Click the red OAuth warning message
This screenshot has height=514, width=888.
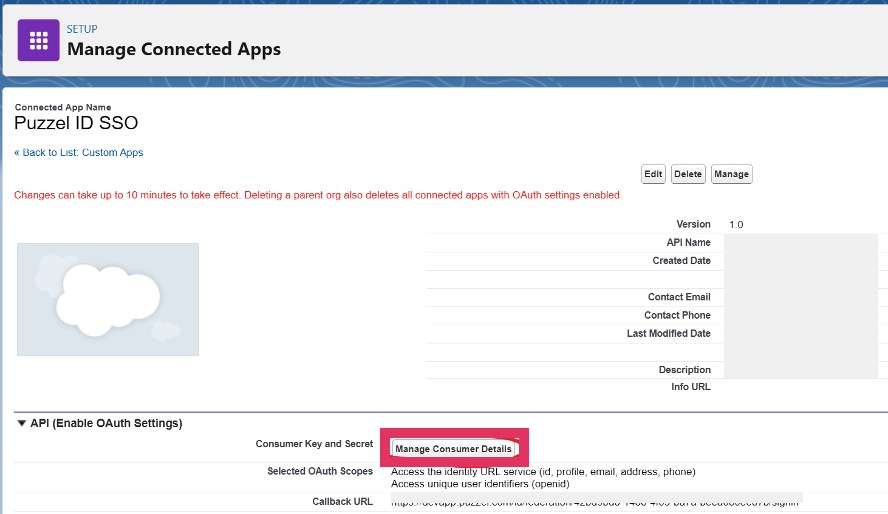[x=318, y=195]
